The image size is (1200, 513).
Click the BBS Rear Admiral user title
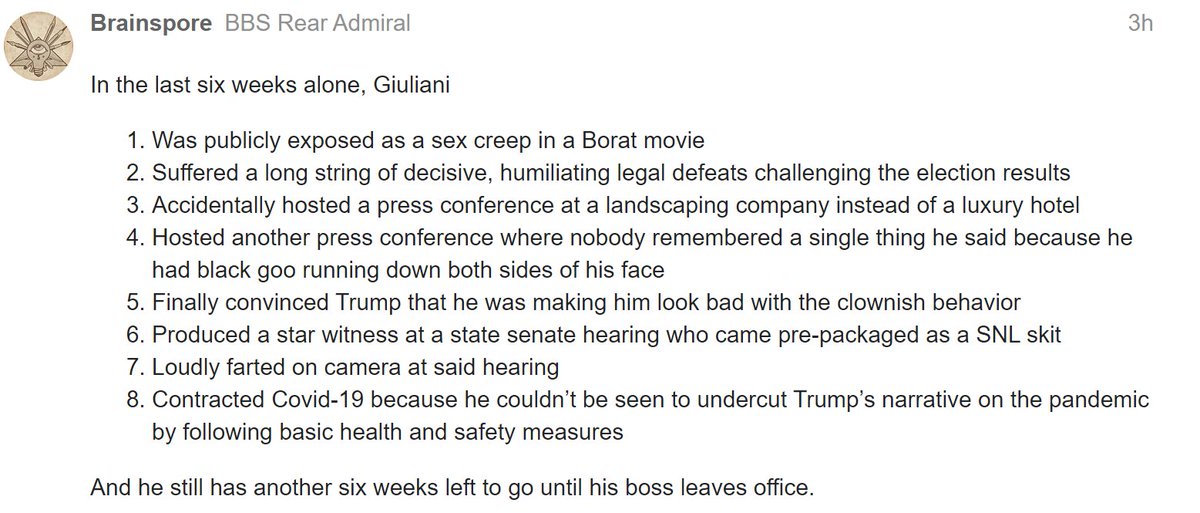318,23
